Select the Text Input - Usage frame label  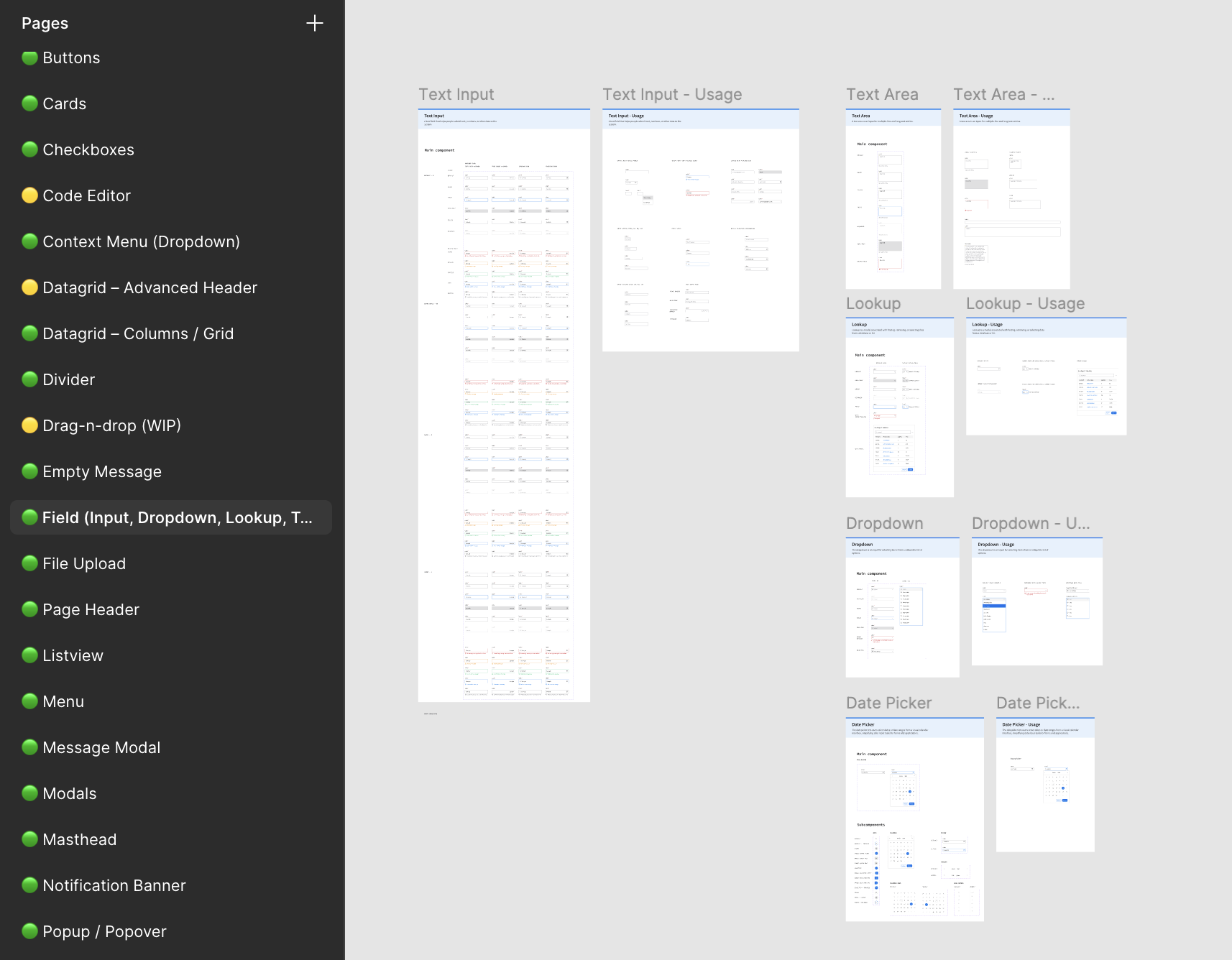coord(672,95)
